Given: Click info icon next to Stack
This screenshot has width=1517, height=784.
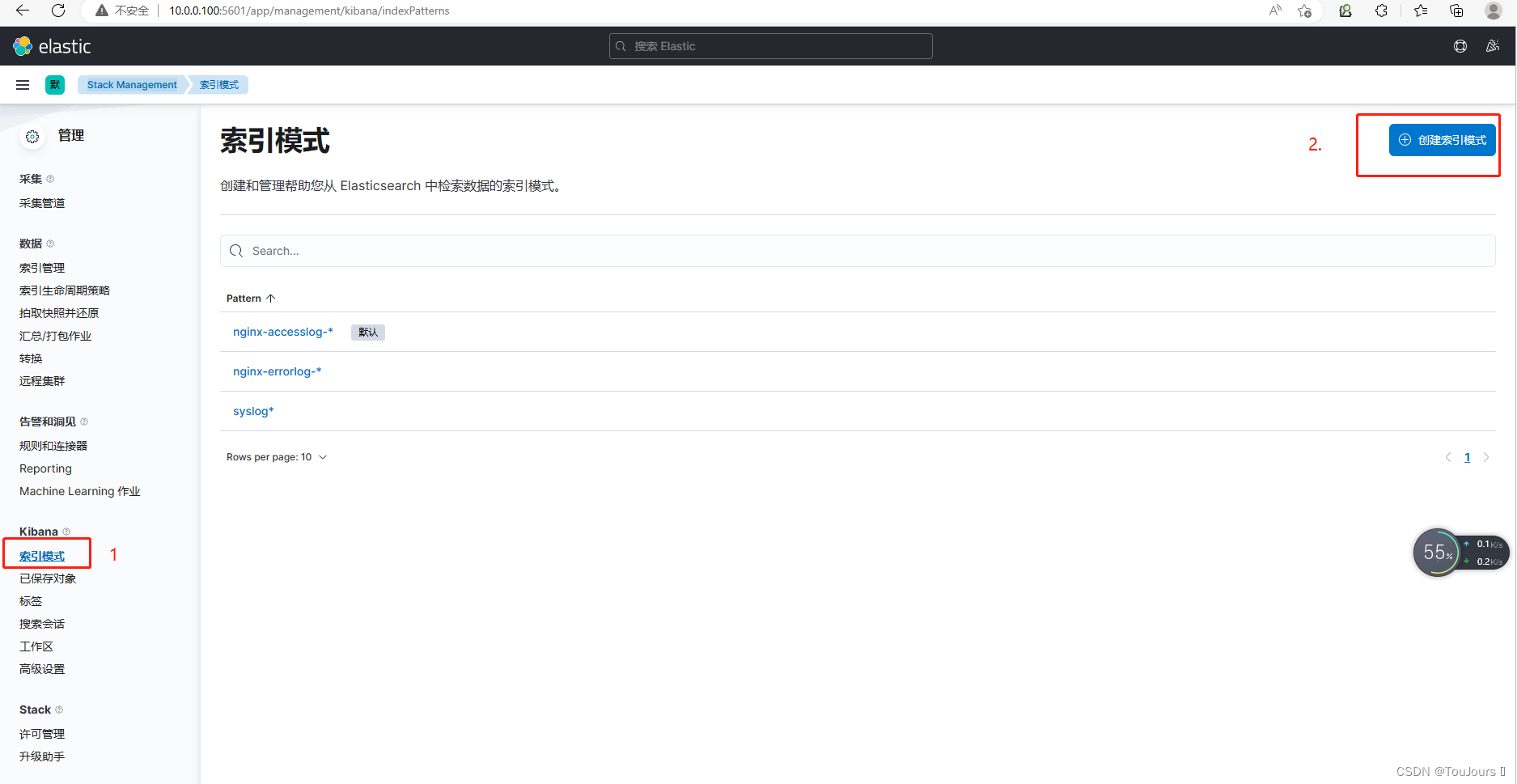Looking at the screenshot, I should click(x=59, y=710).
